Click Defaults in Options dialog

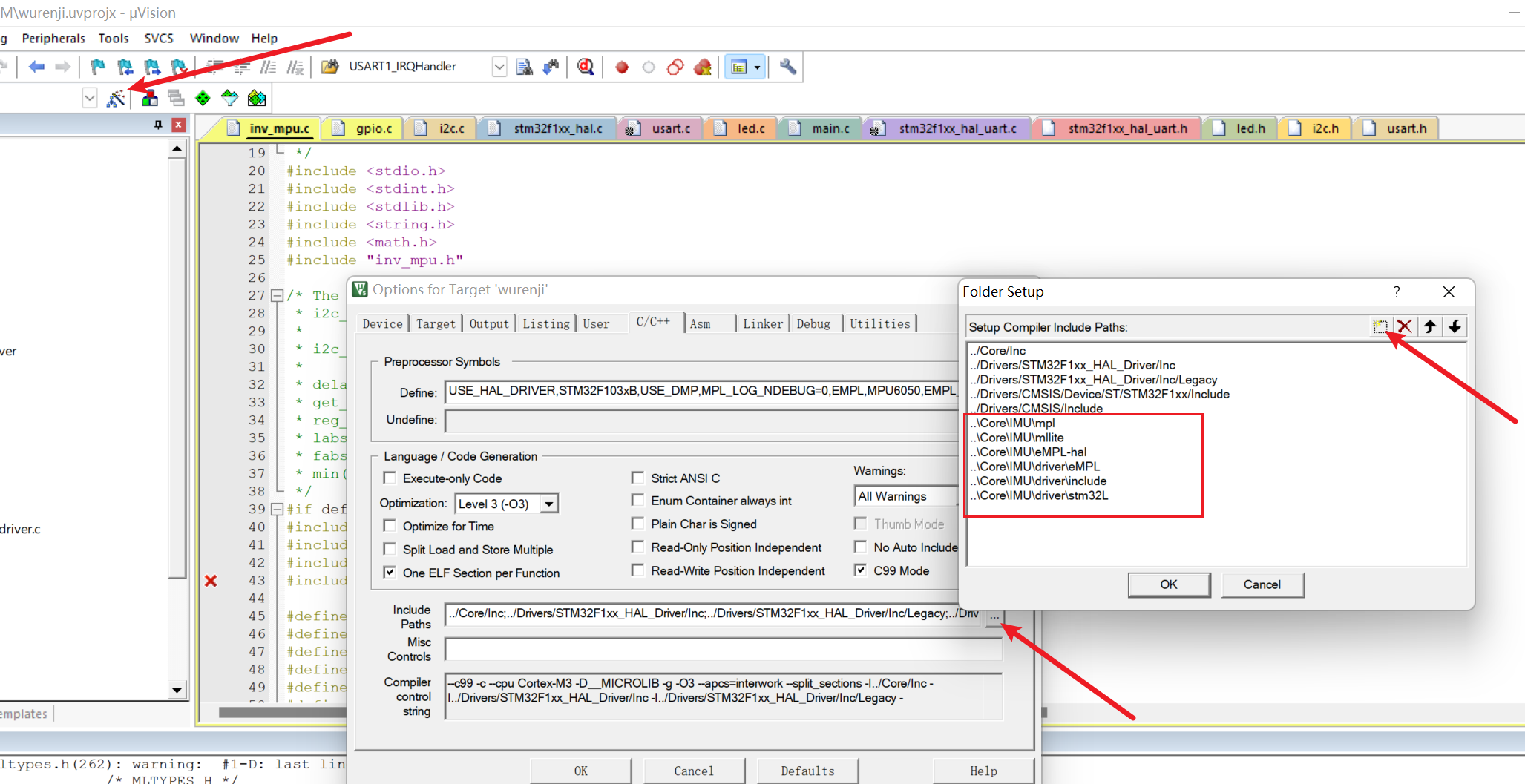click(x=807, y=771)
